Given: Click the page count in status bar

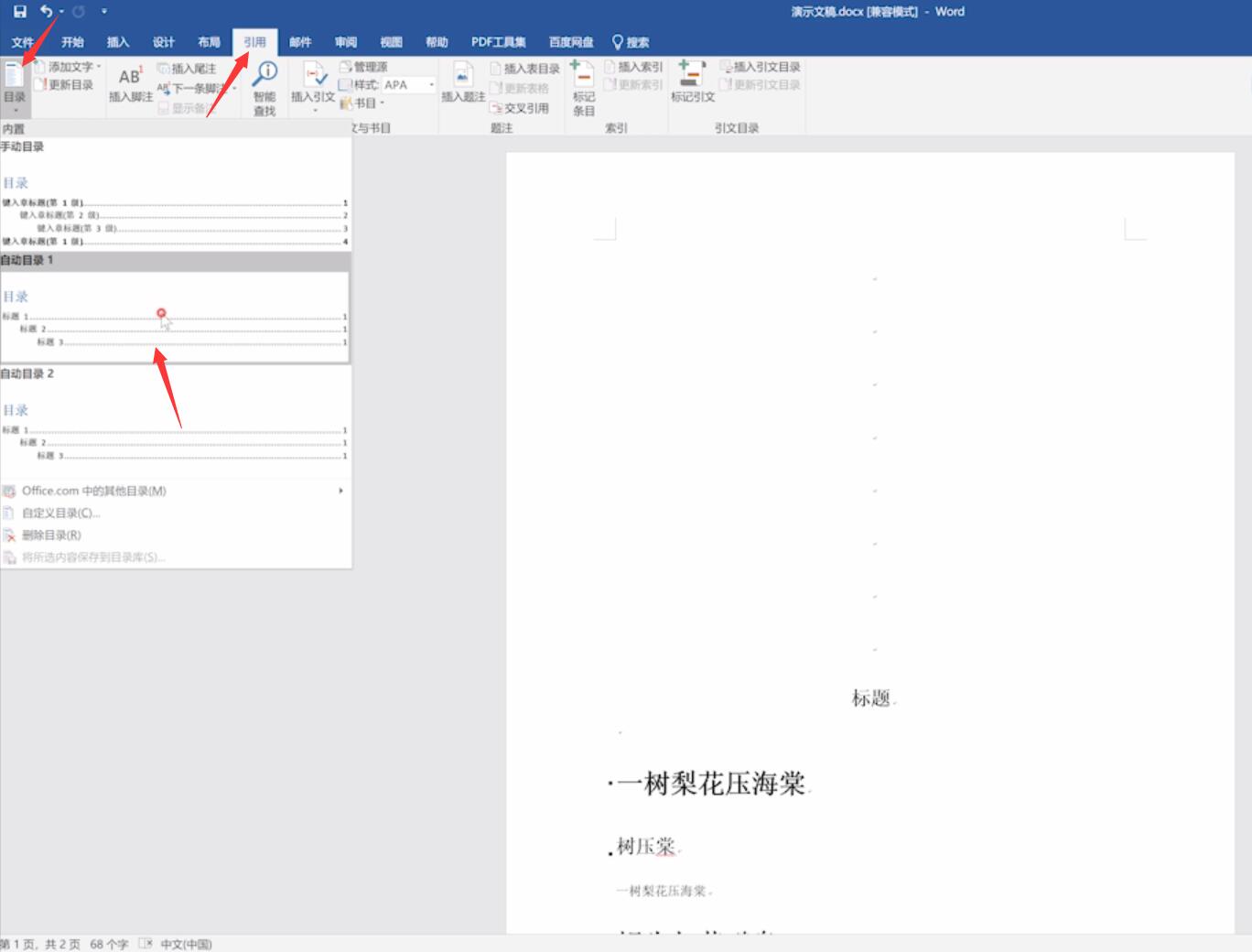Looking at the screenshot, I should (40, 944).
